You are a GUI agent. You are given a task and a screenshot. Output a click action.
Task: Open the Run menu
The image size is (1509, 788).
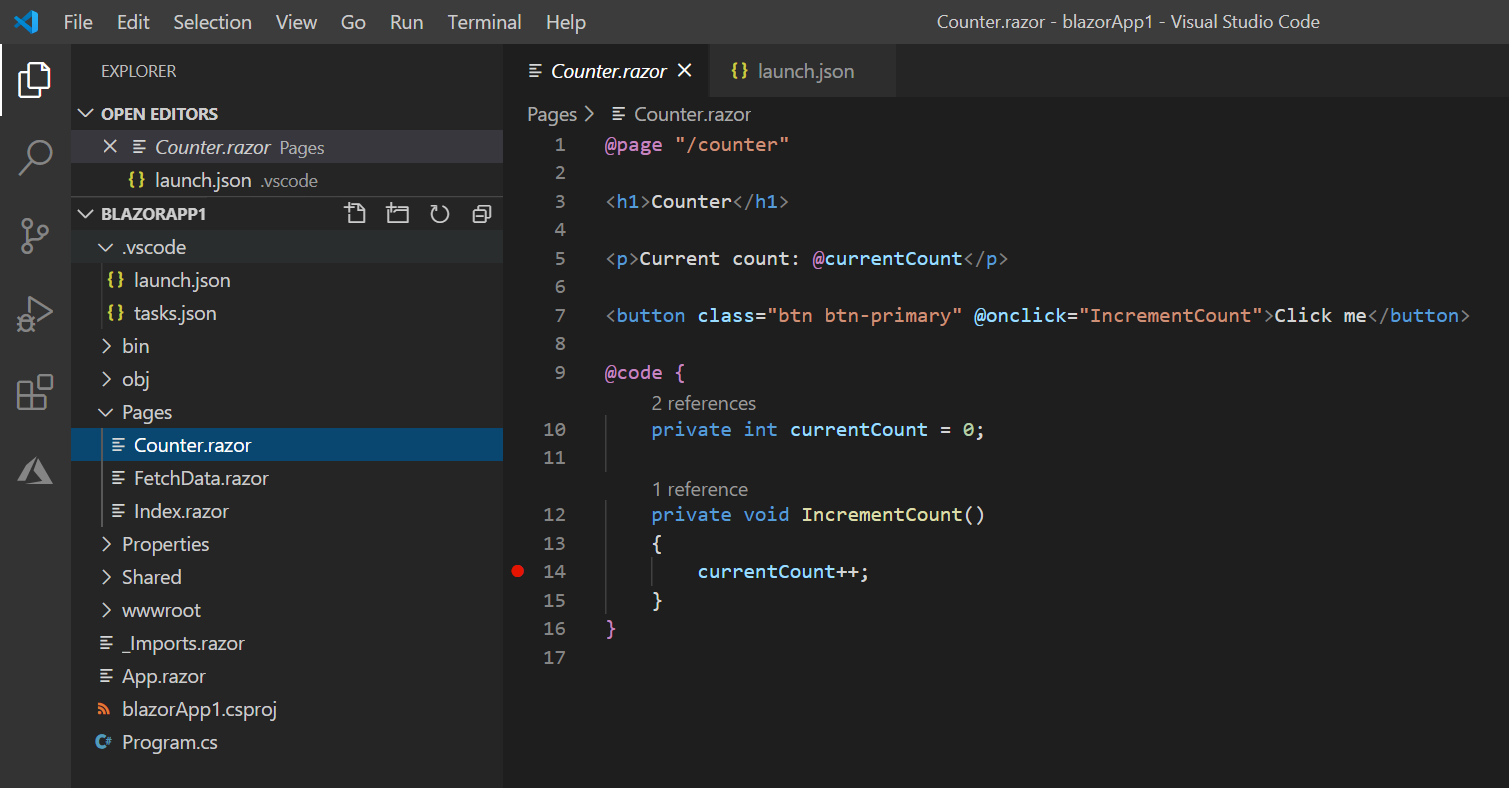tap(407, 22)
